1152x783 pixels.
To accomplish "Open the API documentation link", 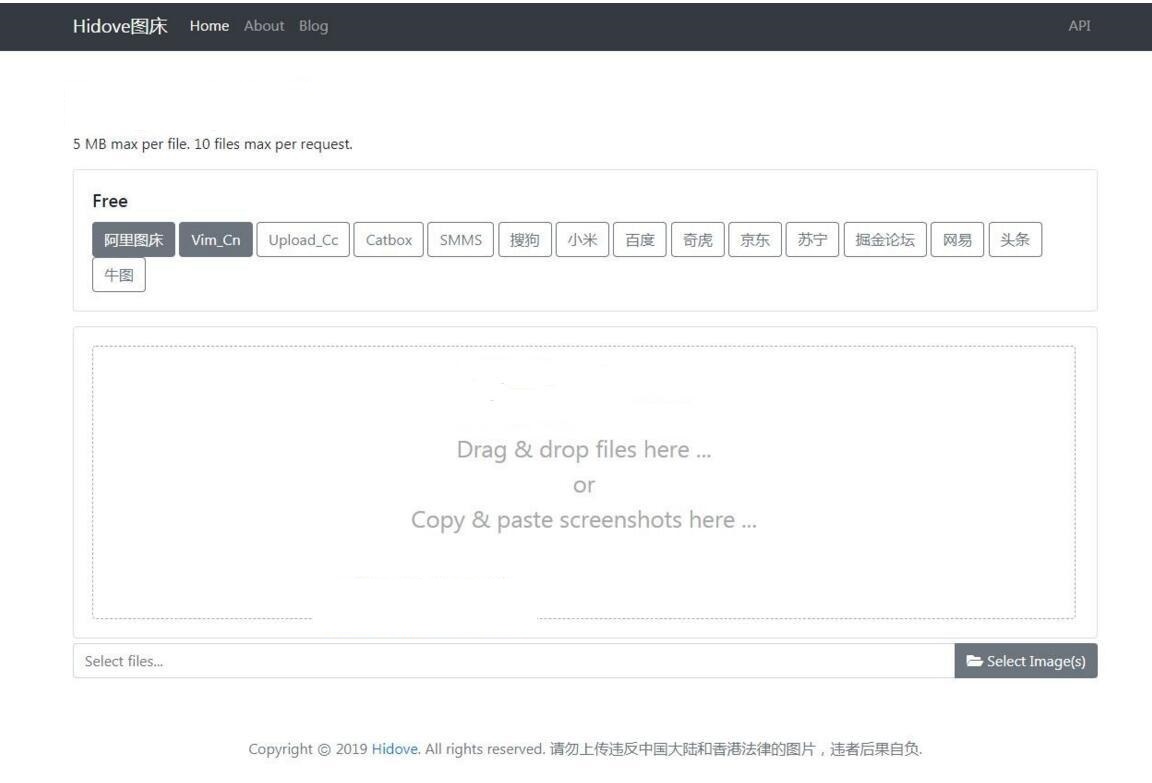I will click(1079, 26).
